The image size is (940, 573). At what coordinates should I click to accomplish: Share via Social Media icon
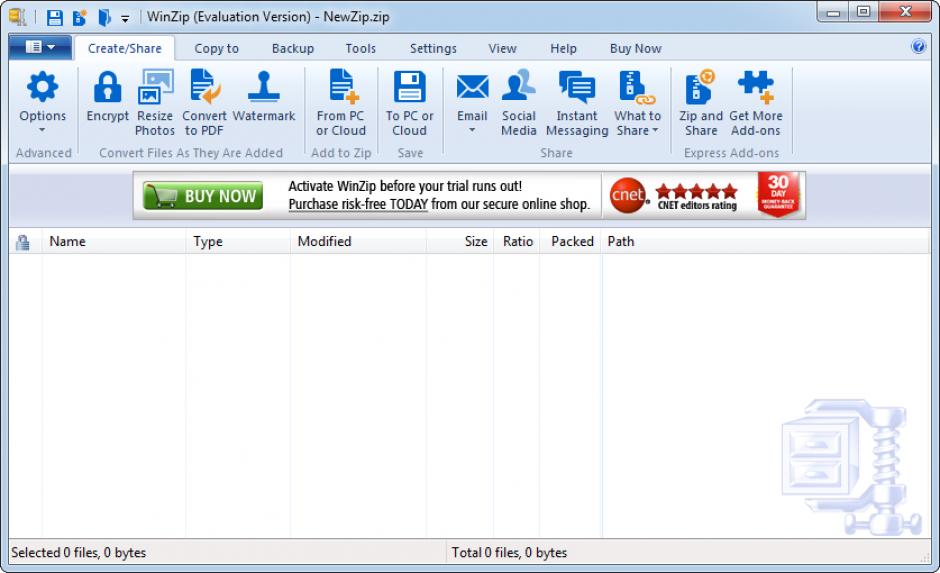tap(518, 85)
